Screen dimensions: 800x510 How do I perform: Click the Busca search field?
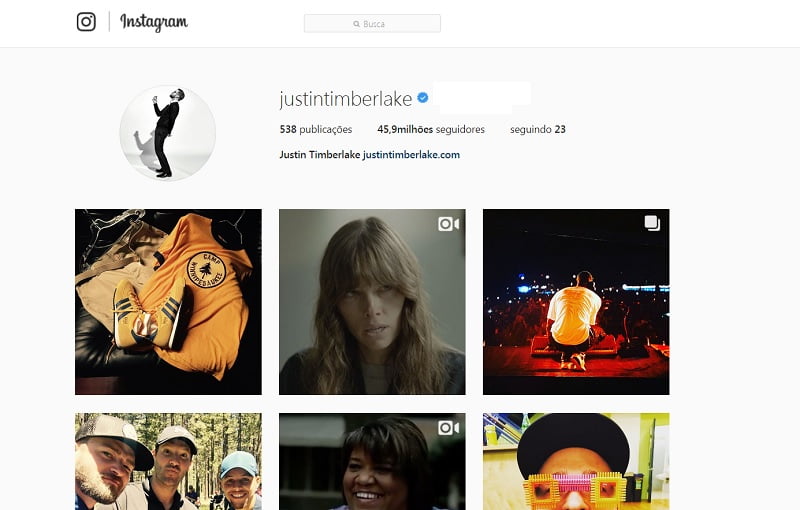372,23
